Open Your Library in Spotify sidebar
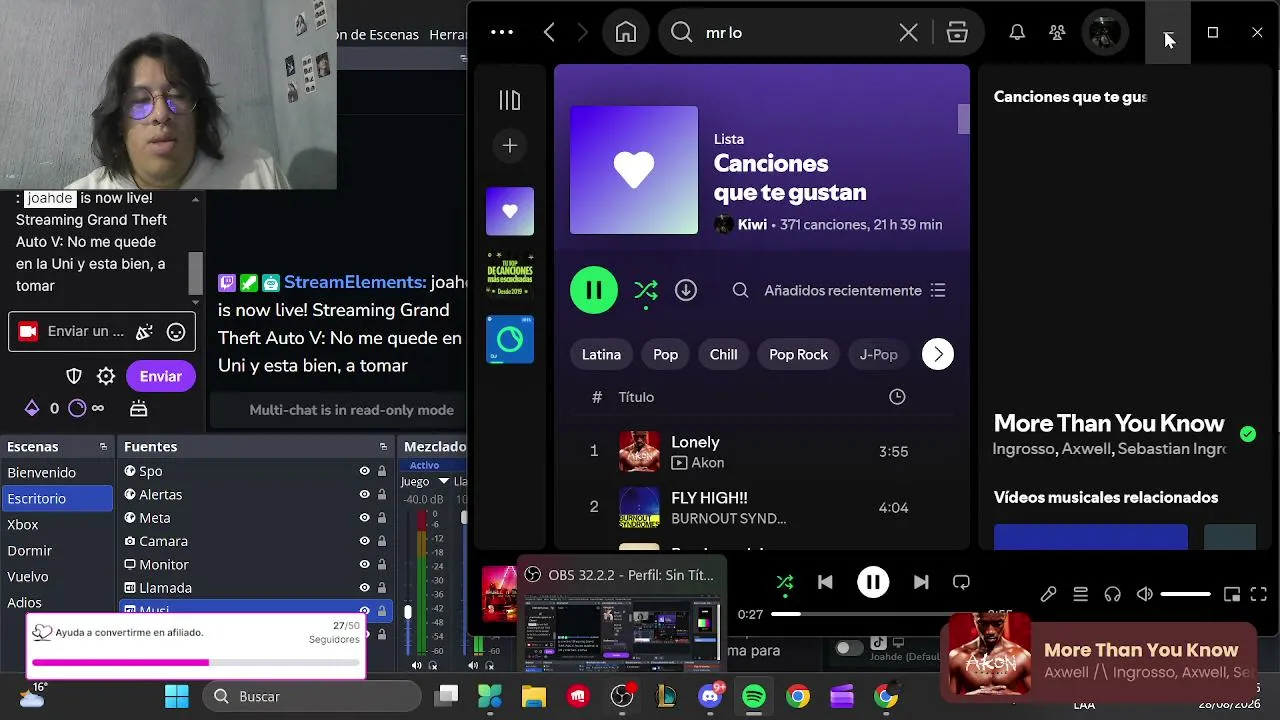The image size is (1280, 720). click(x=510, y=100)
